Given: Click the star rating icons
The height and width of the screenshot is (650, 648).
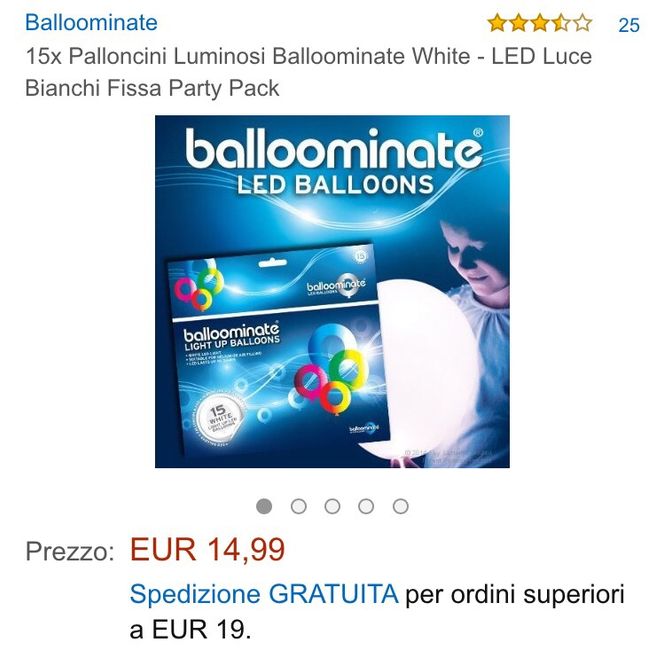Looking at the screenshot, I should tap(539, 23).
